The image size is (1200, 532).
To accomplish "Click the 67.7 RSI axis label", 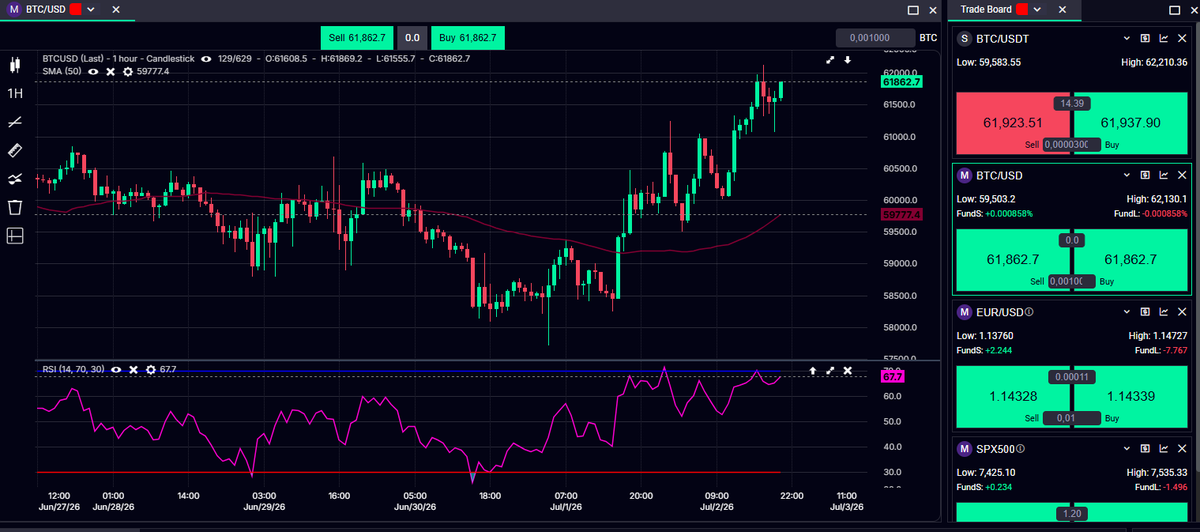I will tap(892, 376).
